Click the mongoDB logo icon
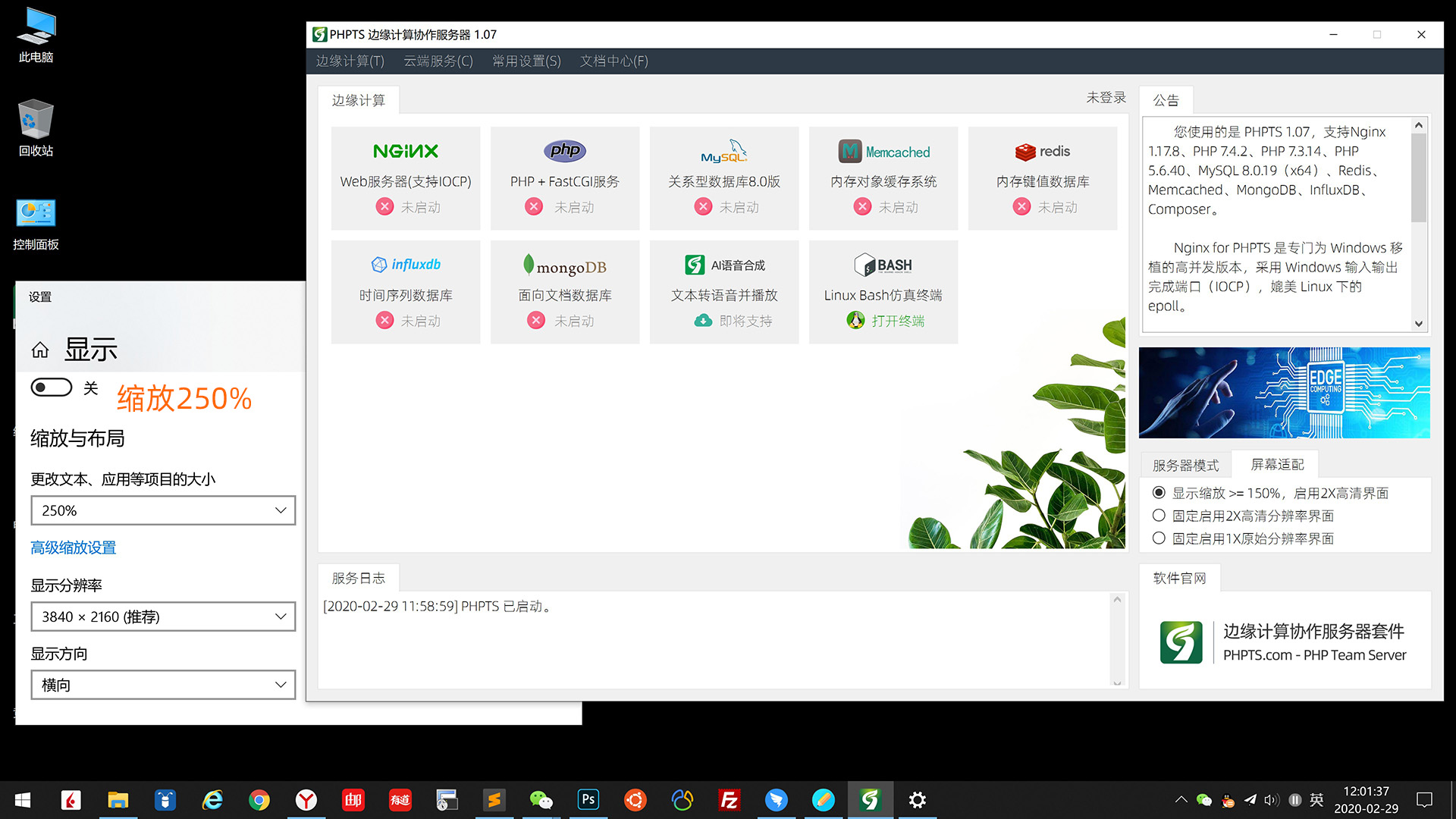Viewport: 1456px width, 819px height. tap(565, 265)
